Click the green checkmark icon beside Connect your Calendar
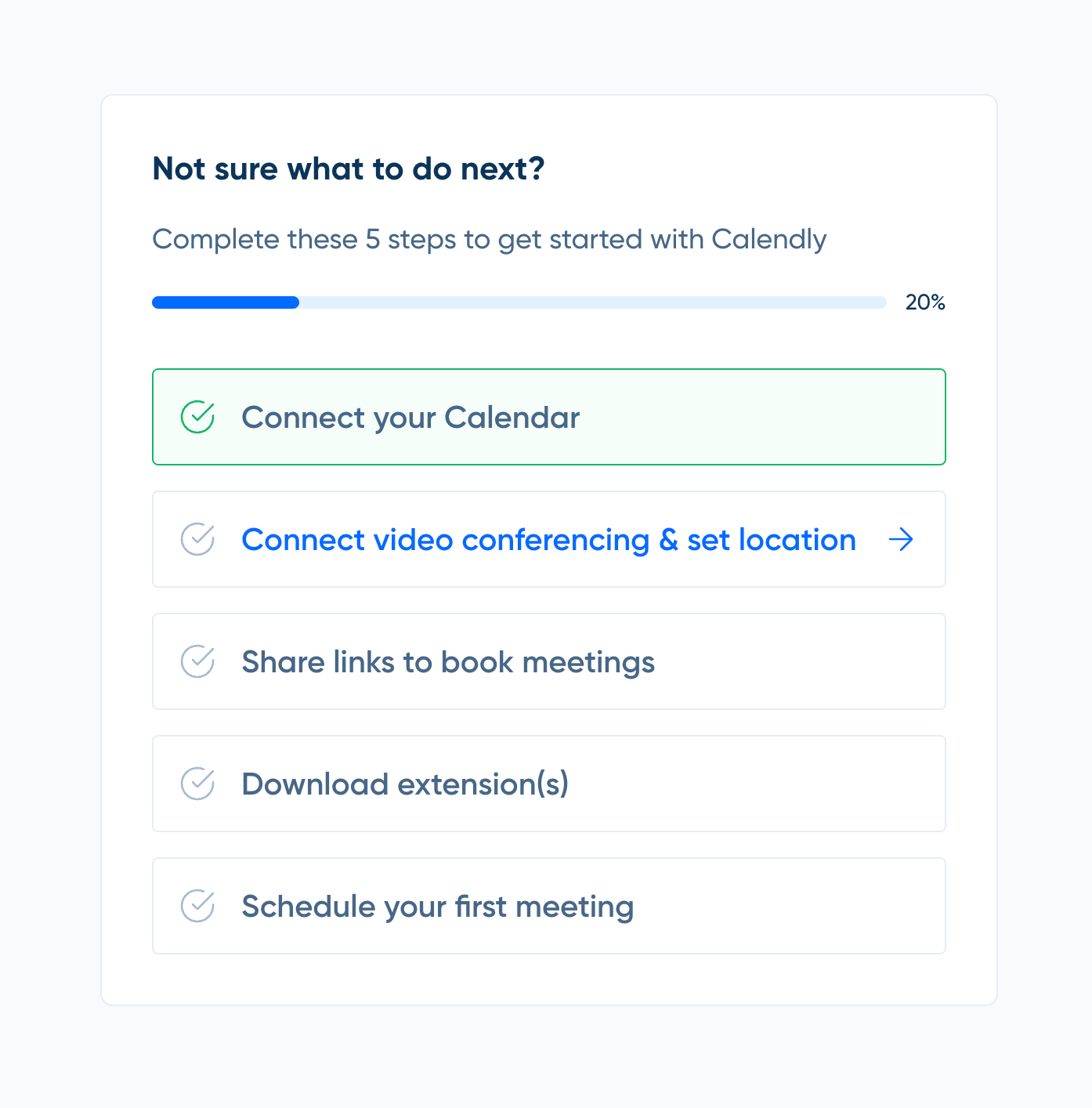The width and height of the screenshot is (1092, 1108). tap(197, 417)
